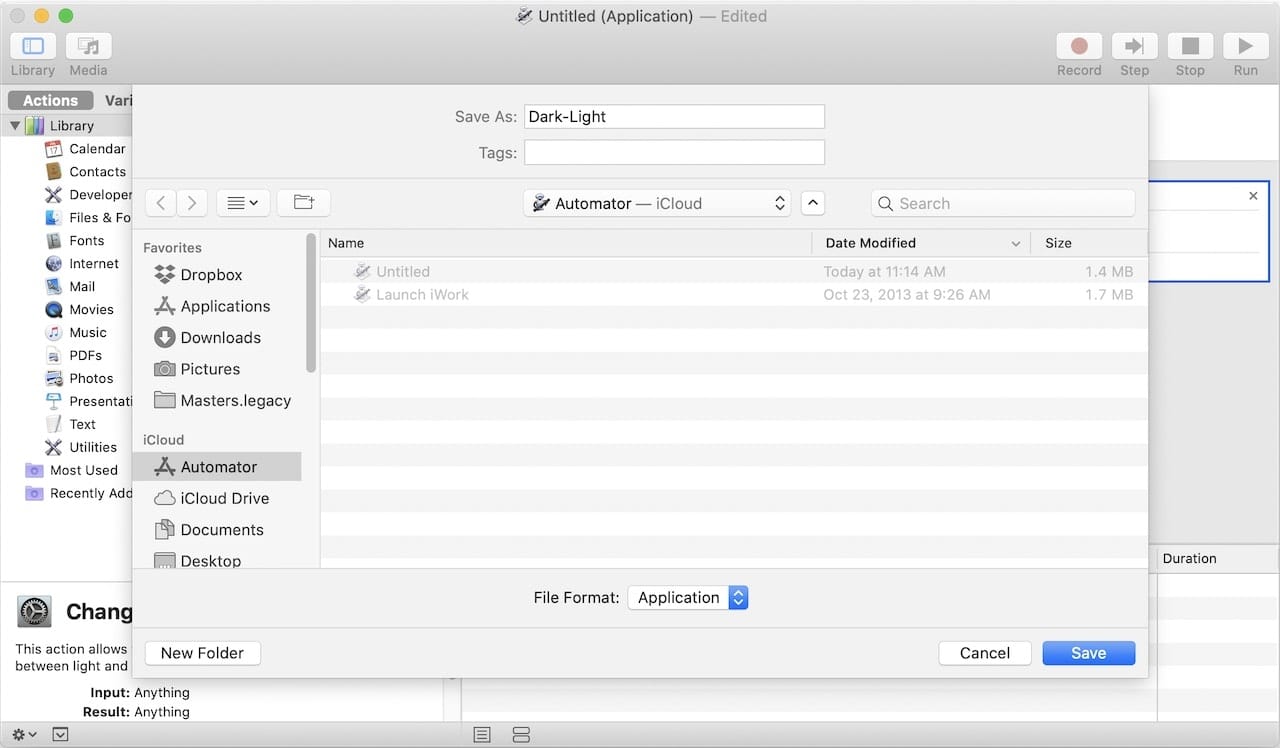Image resolution: width=1280 pixels, height=748 pixels.
Task: Click the Stop workflow icon
Action: coord(1190,46)
